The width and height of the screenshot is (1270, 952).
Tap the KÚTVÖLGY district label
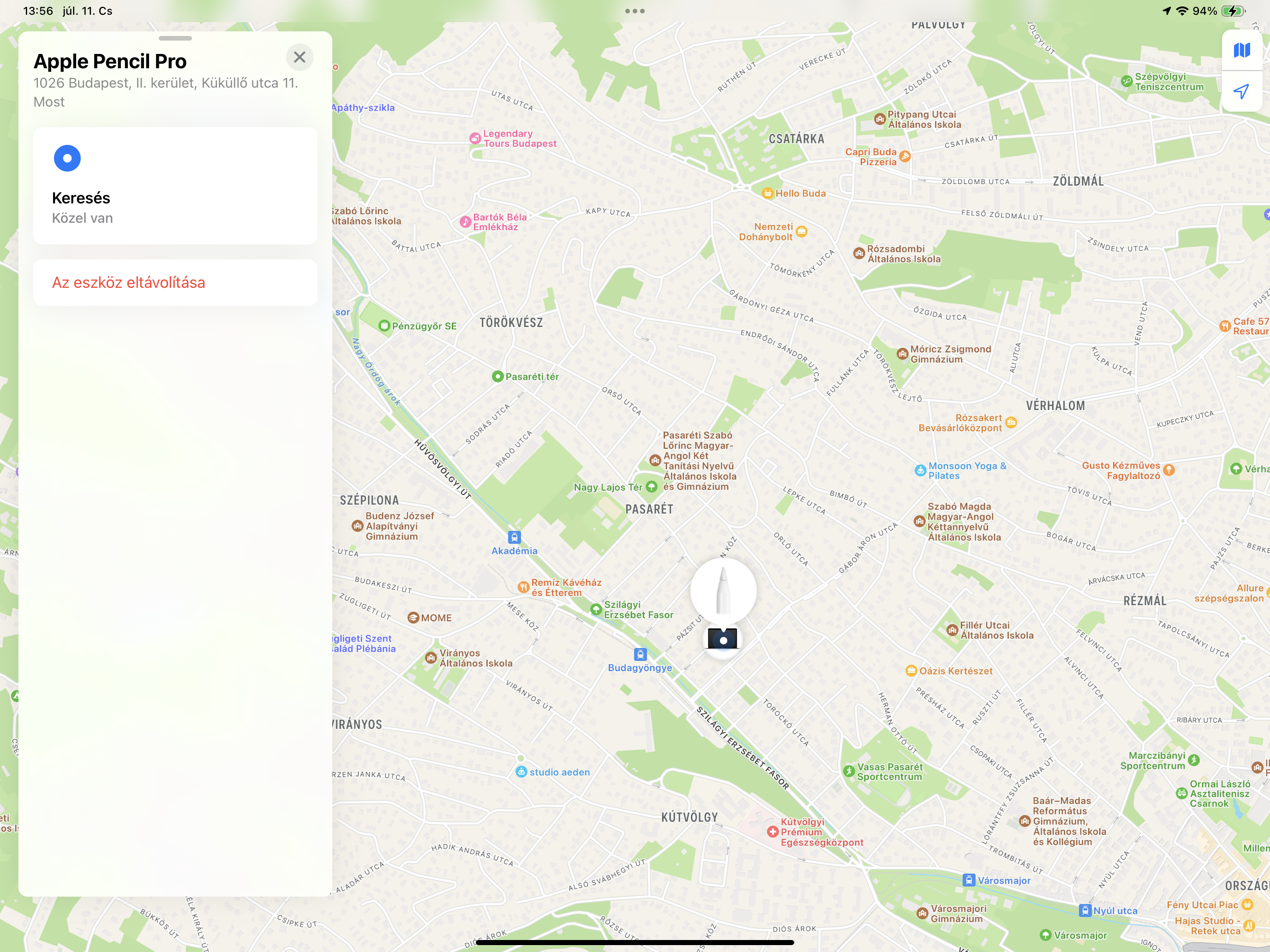pyautogui.click(x=689, y=817)
